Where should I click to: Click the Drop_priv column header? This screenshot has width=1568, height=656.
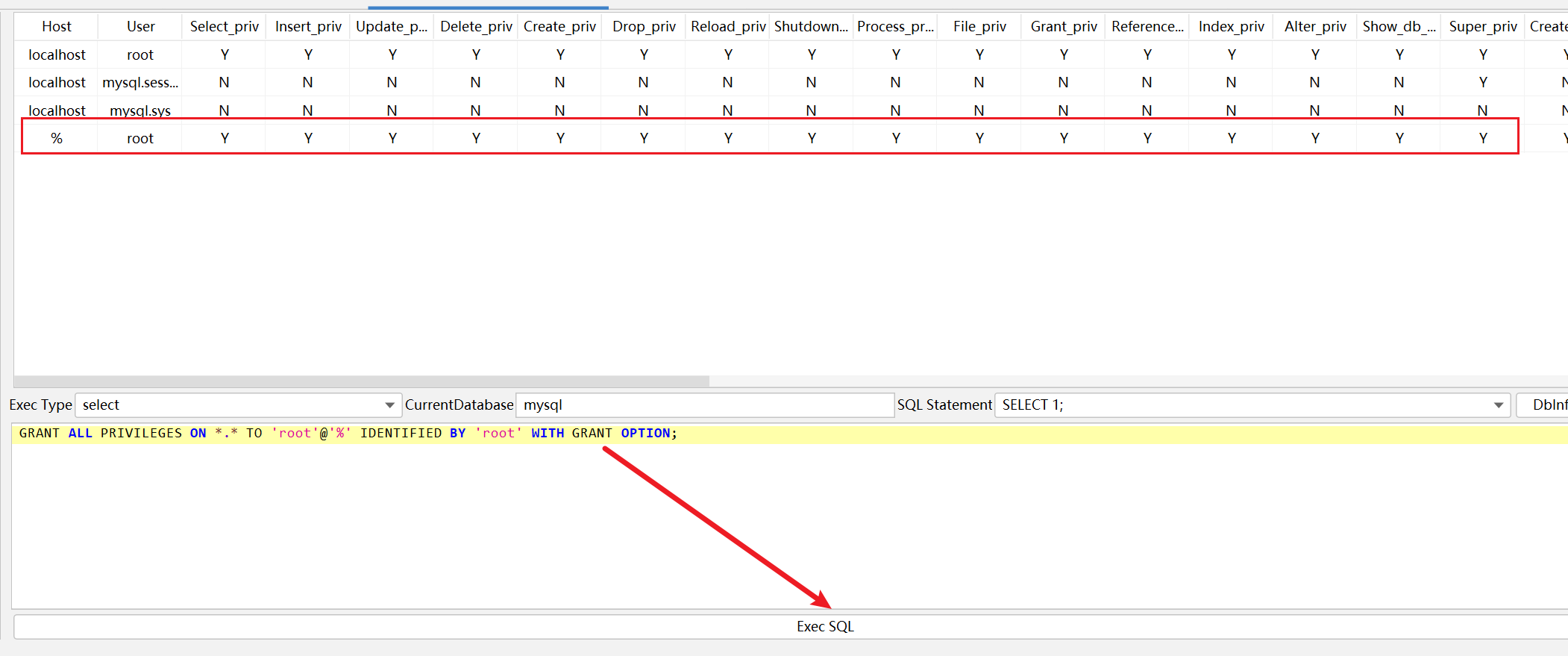pyautogui.click(x=644, y=27)
